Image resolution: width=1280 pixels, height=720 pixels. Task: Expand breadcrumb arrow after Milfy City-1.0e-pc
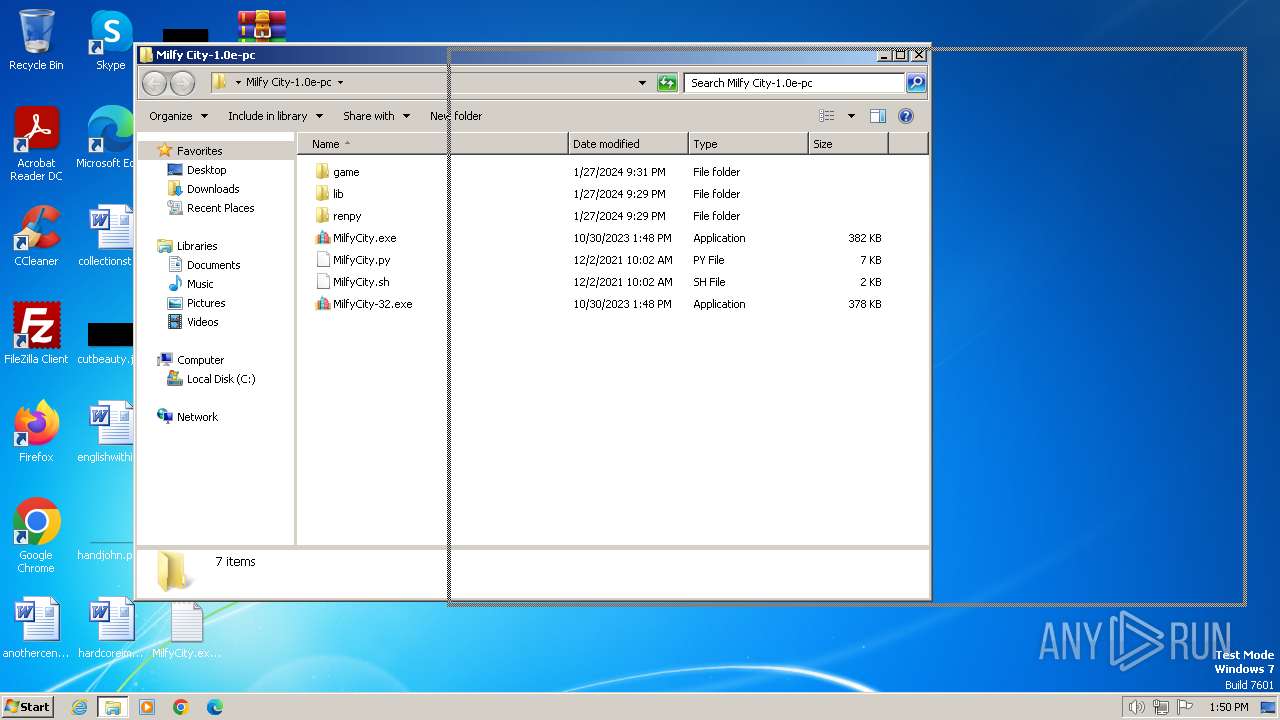point(340,83)
